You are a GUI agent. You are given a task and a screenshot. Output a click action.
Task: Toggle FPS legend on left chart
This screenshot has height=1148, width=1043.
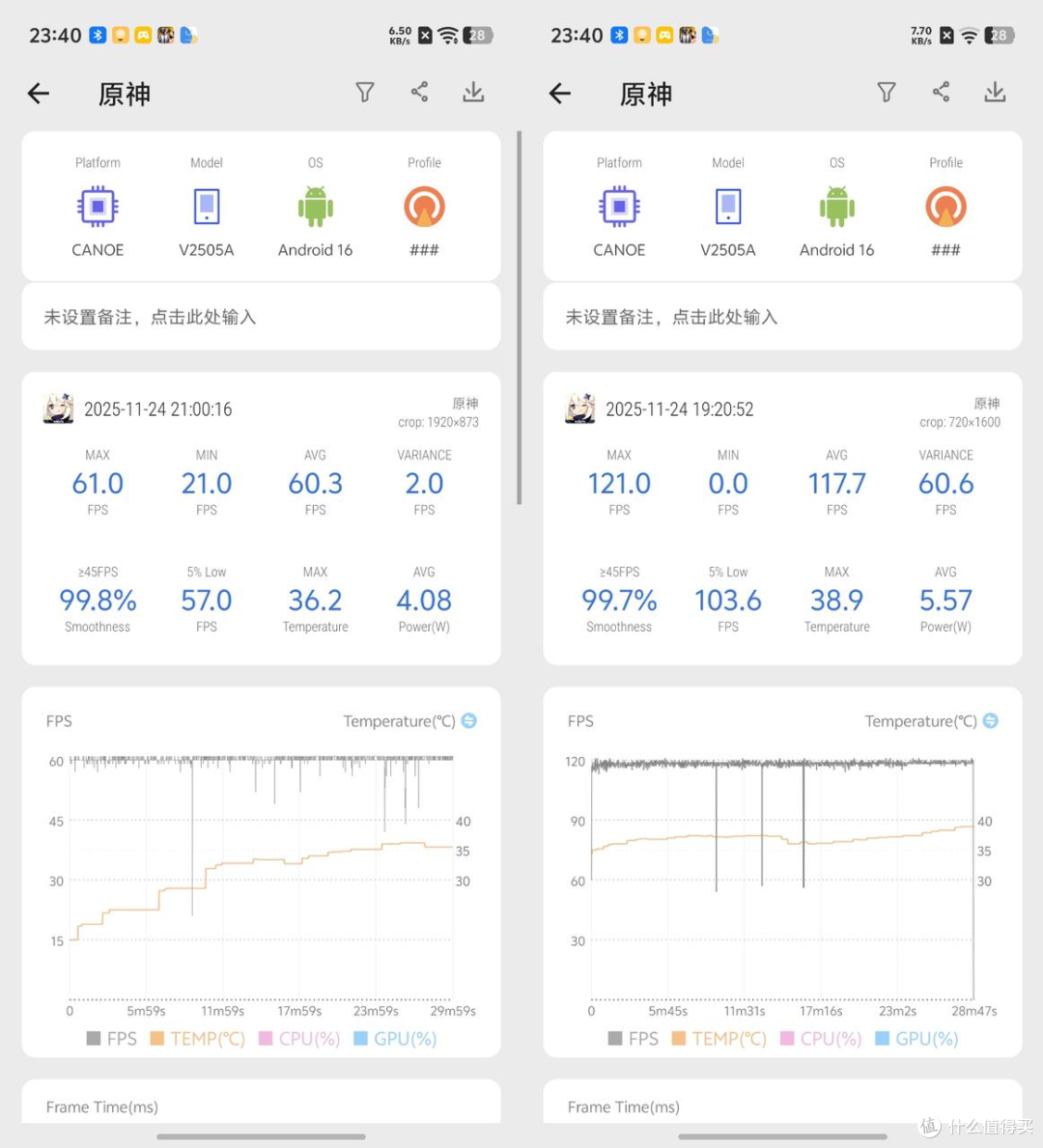coord(111,1039)
